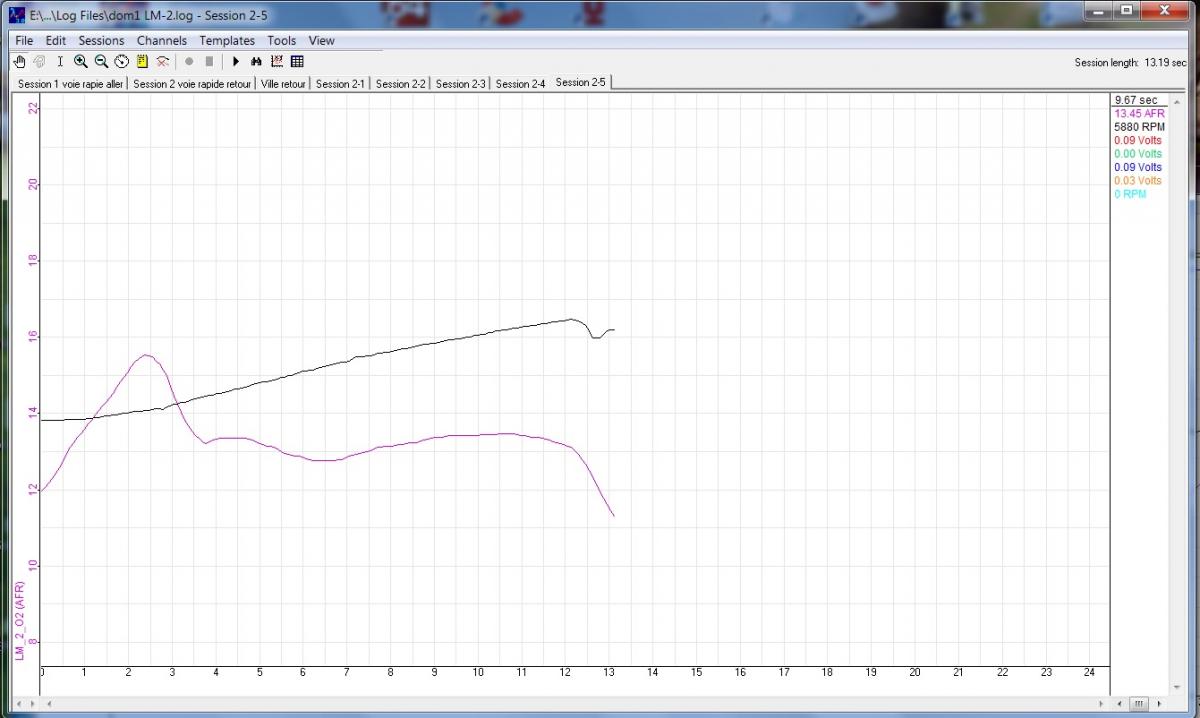
Task: Minimize the LM-2 log window
Action: pos(1100,12)
